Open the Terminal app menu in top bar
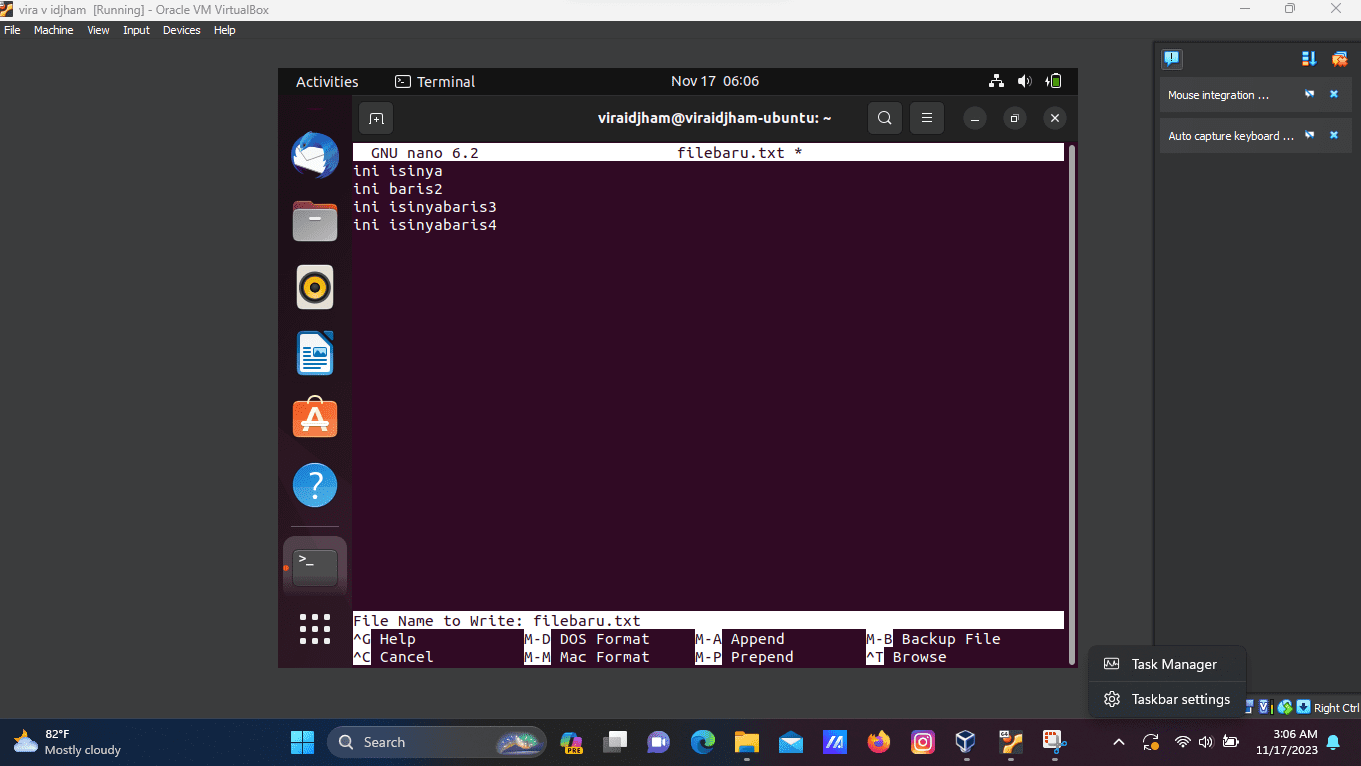The height and width of the screenshot is (766, 1361). coord(435,82)
